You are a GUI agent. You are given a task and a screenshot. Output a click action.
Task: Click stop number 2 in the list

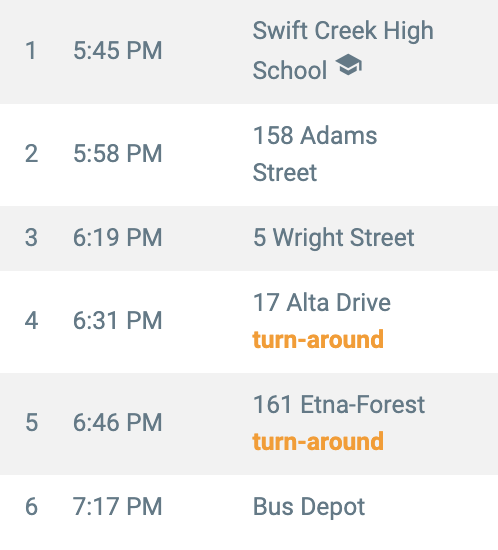tap(31, 154)
